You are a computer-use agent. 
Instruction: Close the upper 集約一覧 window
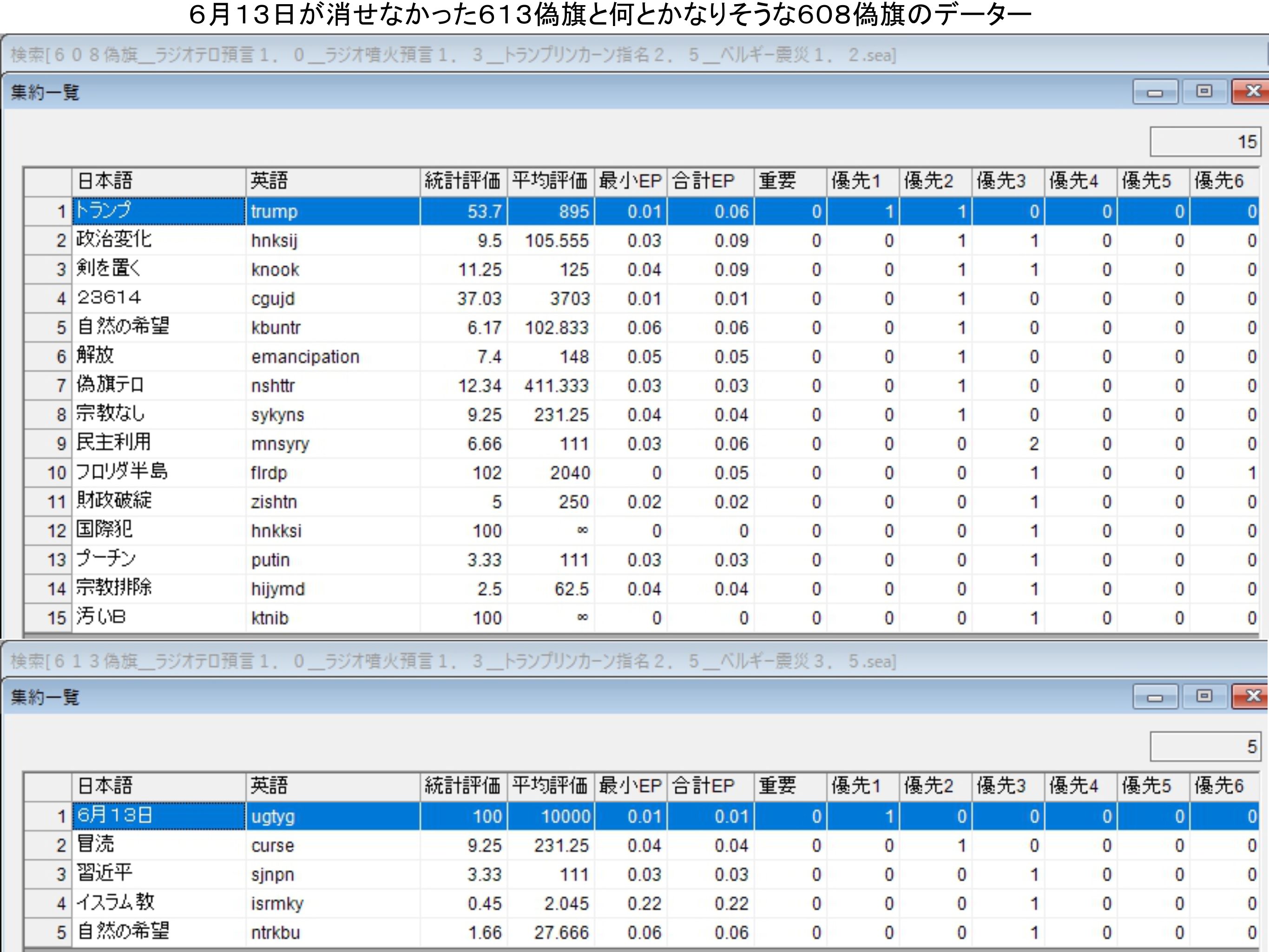[x=1250, y=92]
